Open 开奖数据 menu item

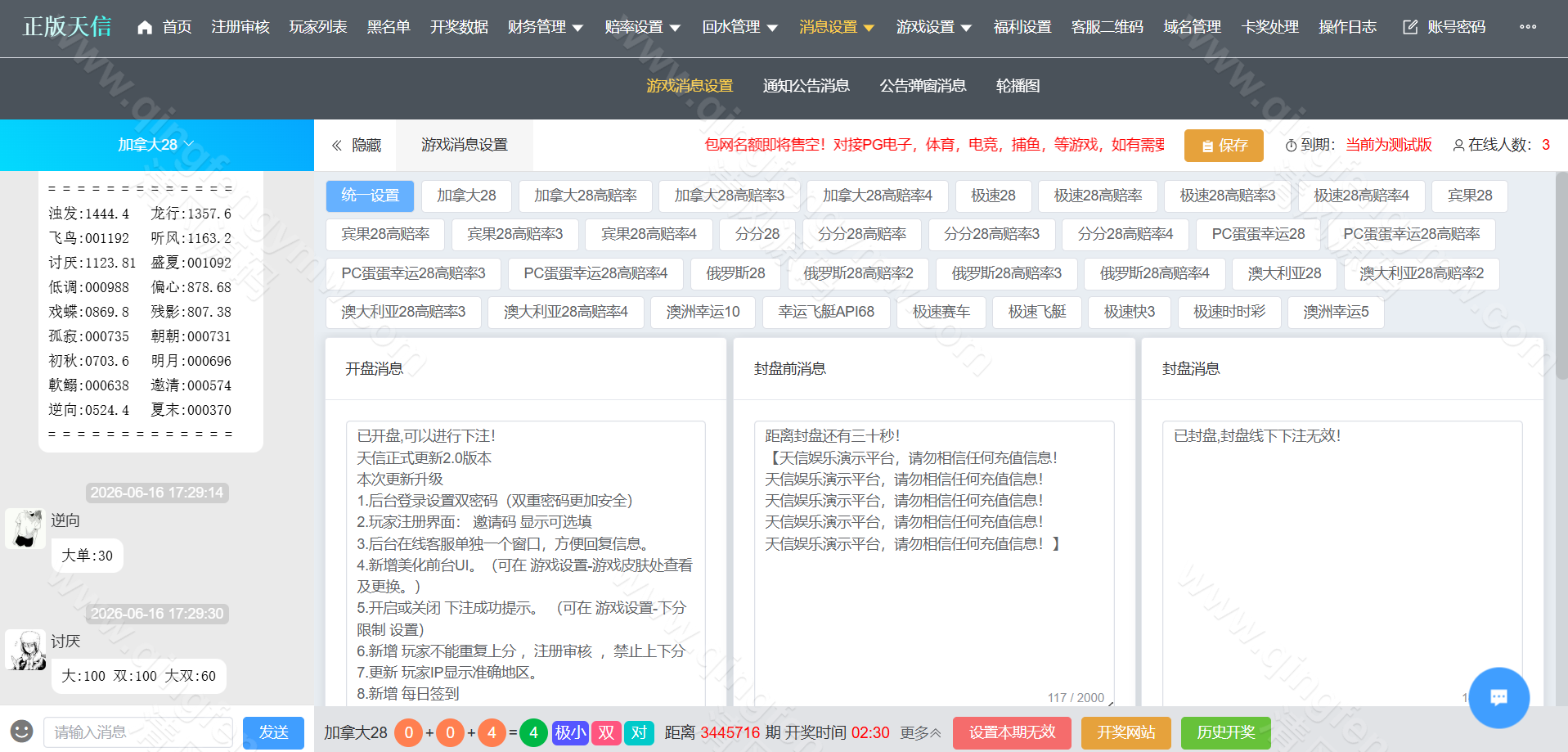coord(459,27)
